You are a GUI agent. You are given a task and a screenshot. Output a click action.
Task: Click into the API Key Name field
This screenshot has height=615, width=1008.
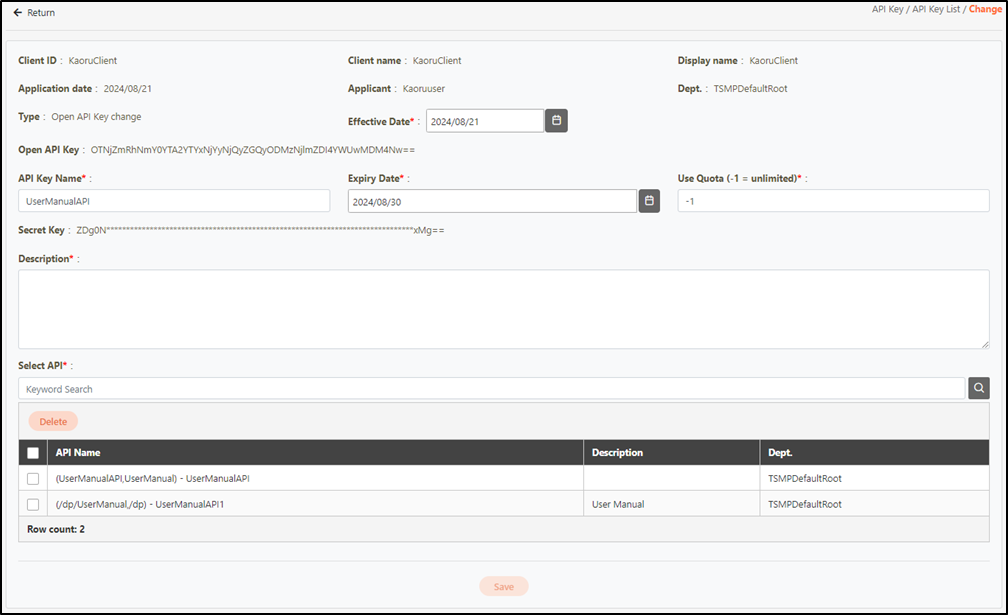pyautogui.click(x=174, y=201)
